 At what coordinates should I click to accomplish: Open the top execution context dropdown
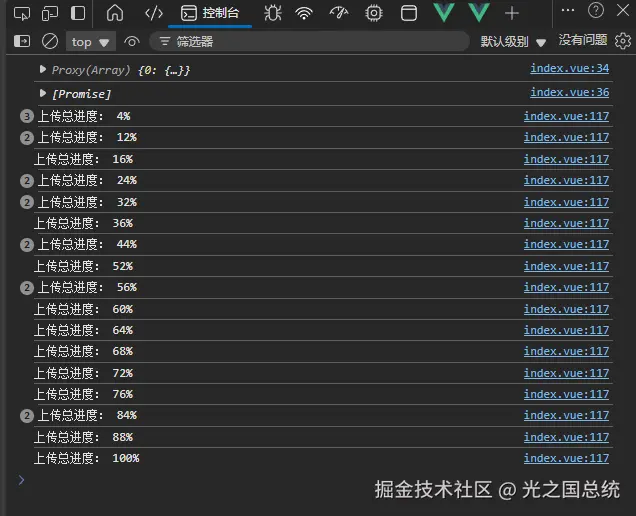pos(90,42)
